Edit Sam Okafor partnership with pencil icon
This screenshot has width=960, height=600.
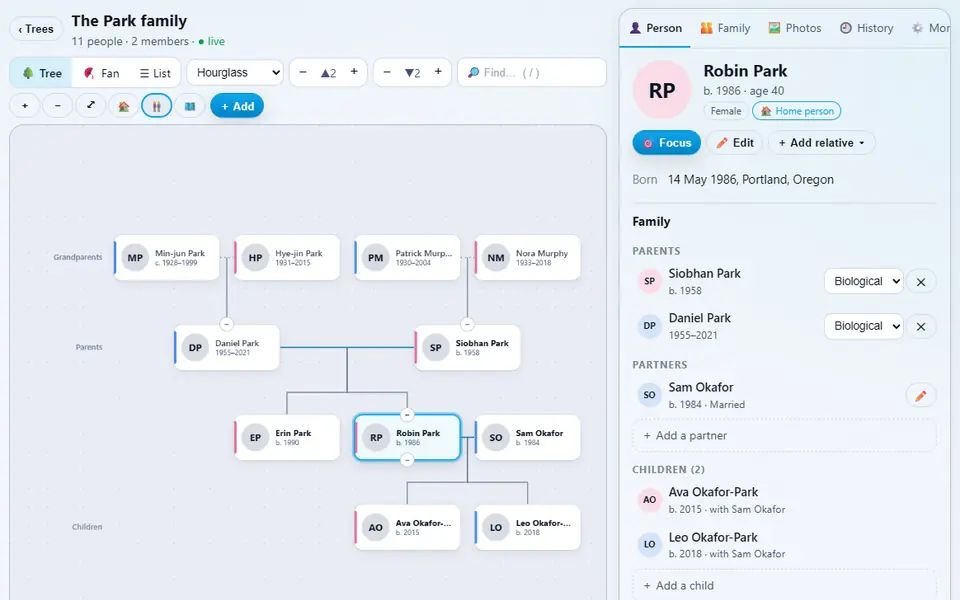[x=921, y=396]
